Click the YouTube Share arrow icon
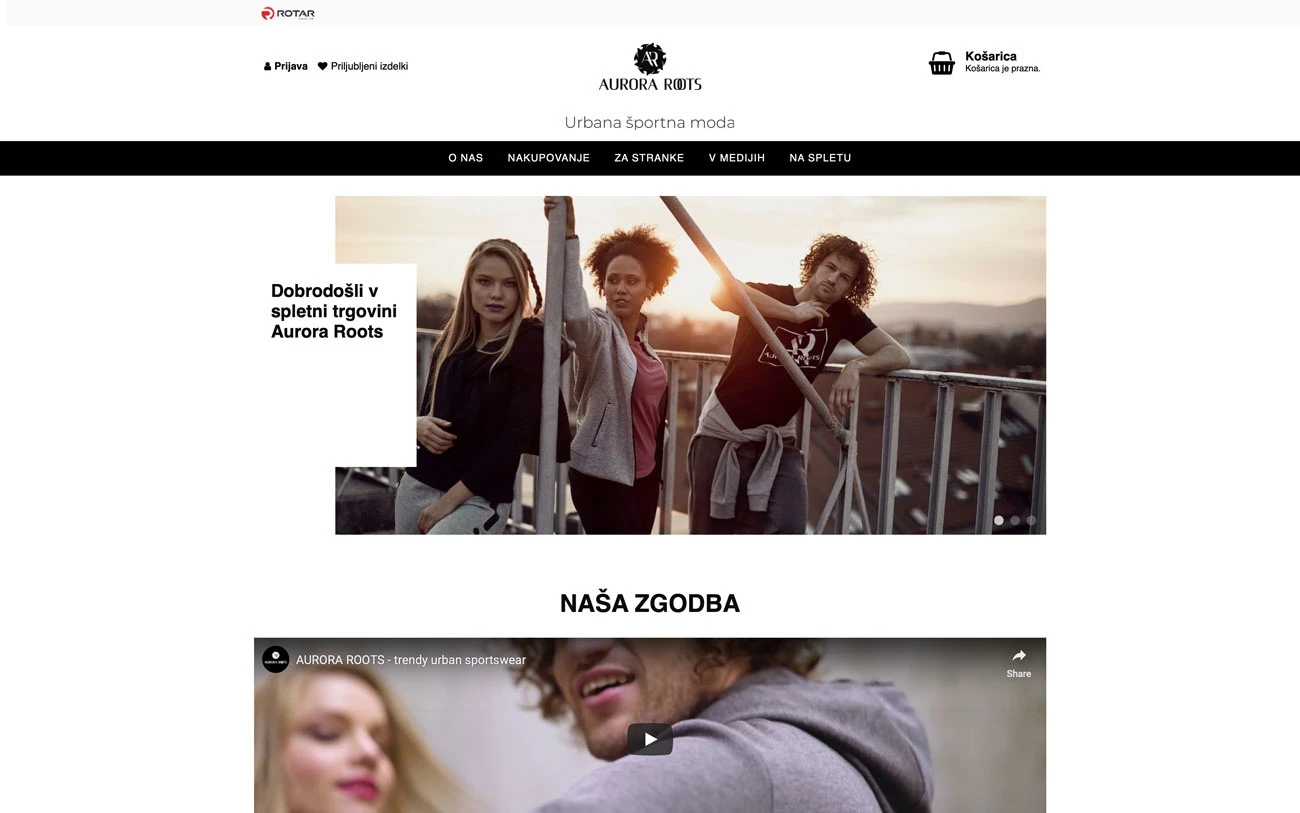 (x=1019, y=656)
